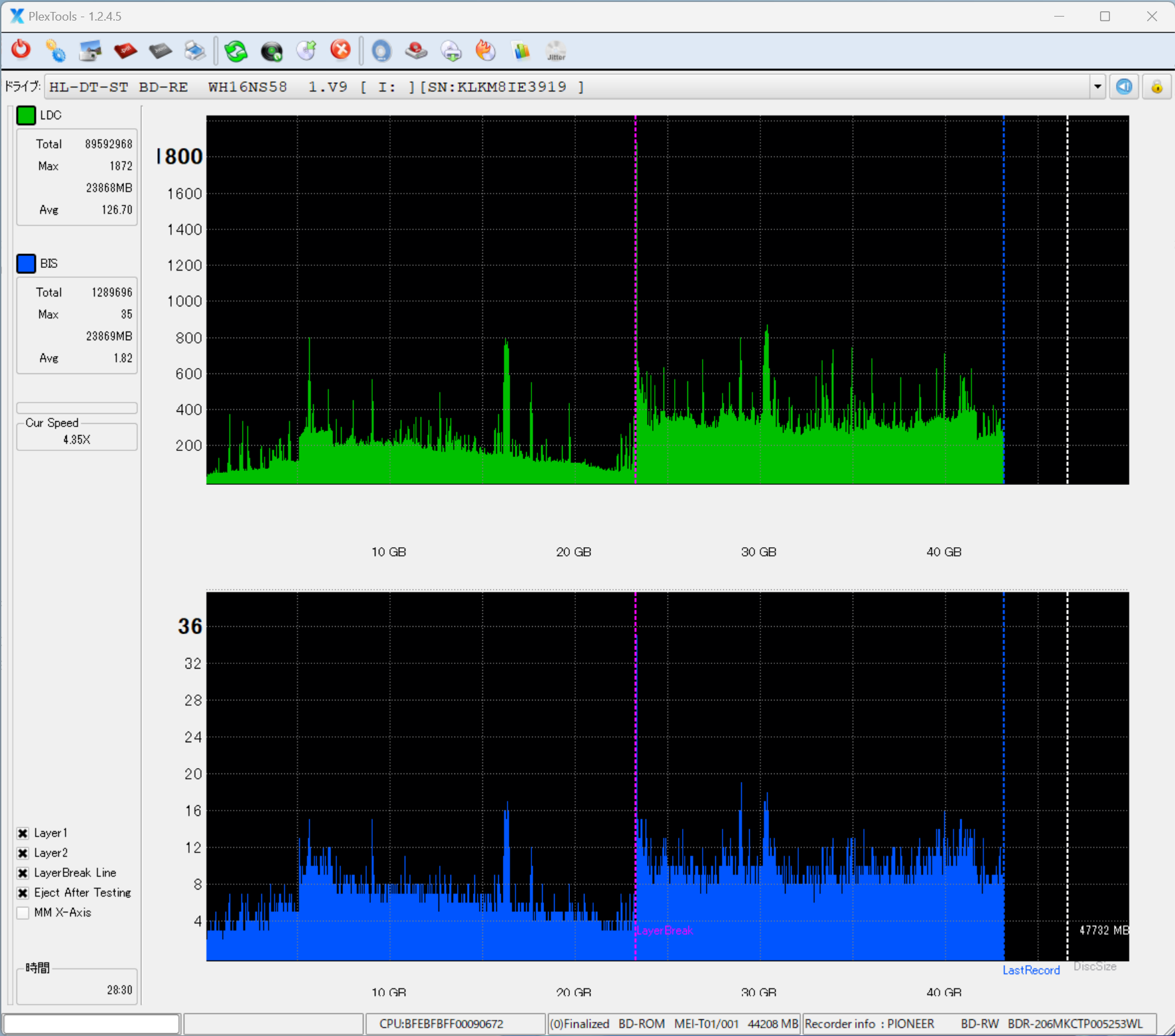Image resolution: width=1175 pixels, height=1036 pixels.
Task: Click the yellow padlock lock button
Action: pyautogui.click(x=1156, y=87)
